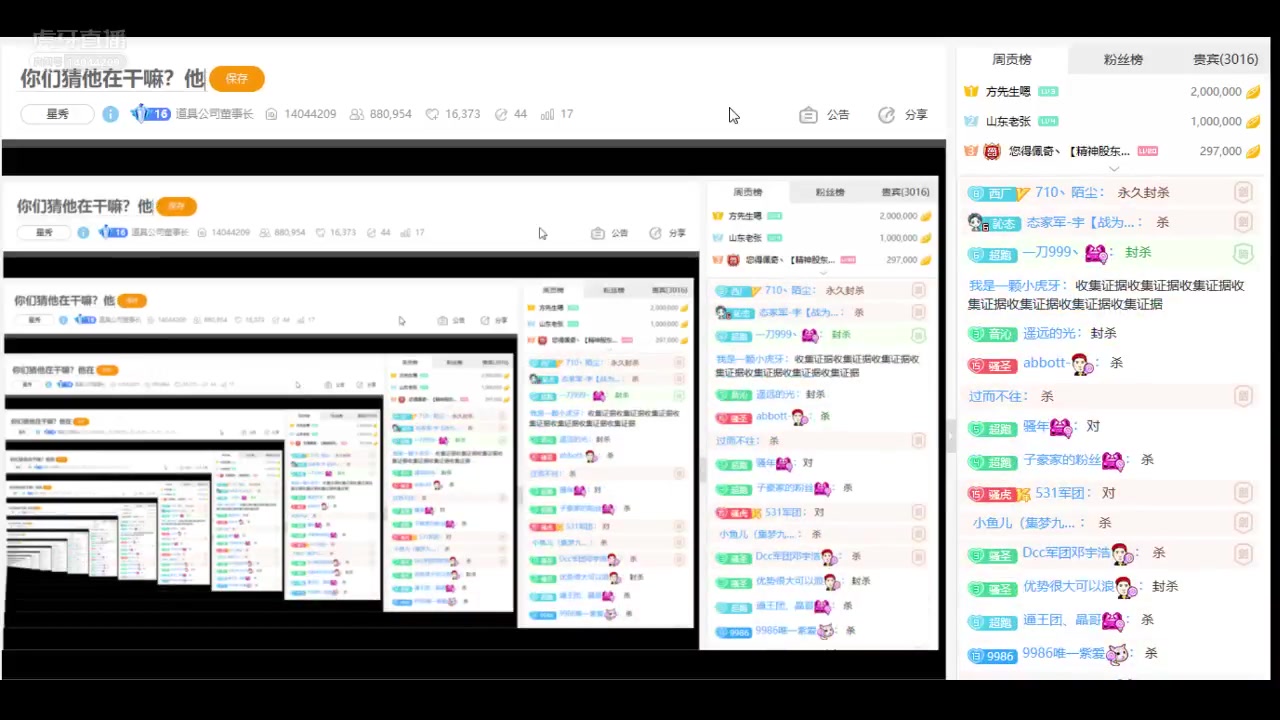Click username 子豪家的粉丝 in chat
The height and width of the screenshot is (720, 1280).
point(1062,460)
